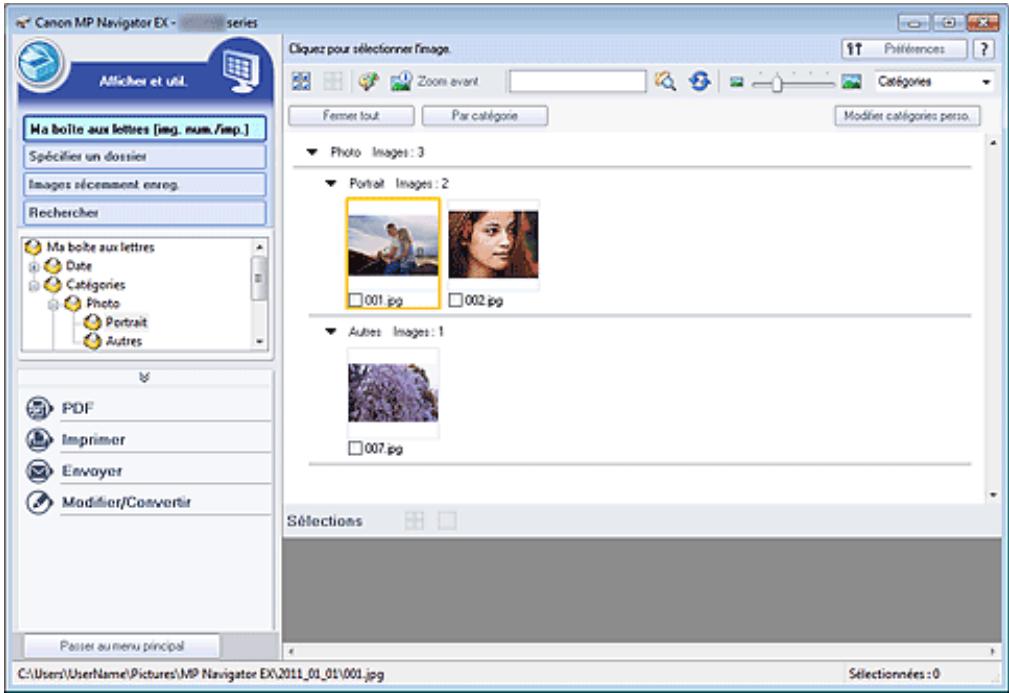The height and width of the screenshot is (693, 1009).
Task: Expand the Date tree node
Action: coord(34,266)
